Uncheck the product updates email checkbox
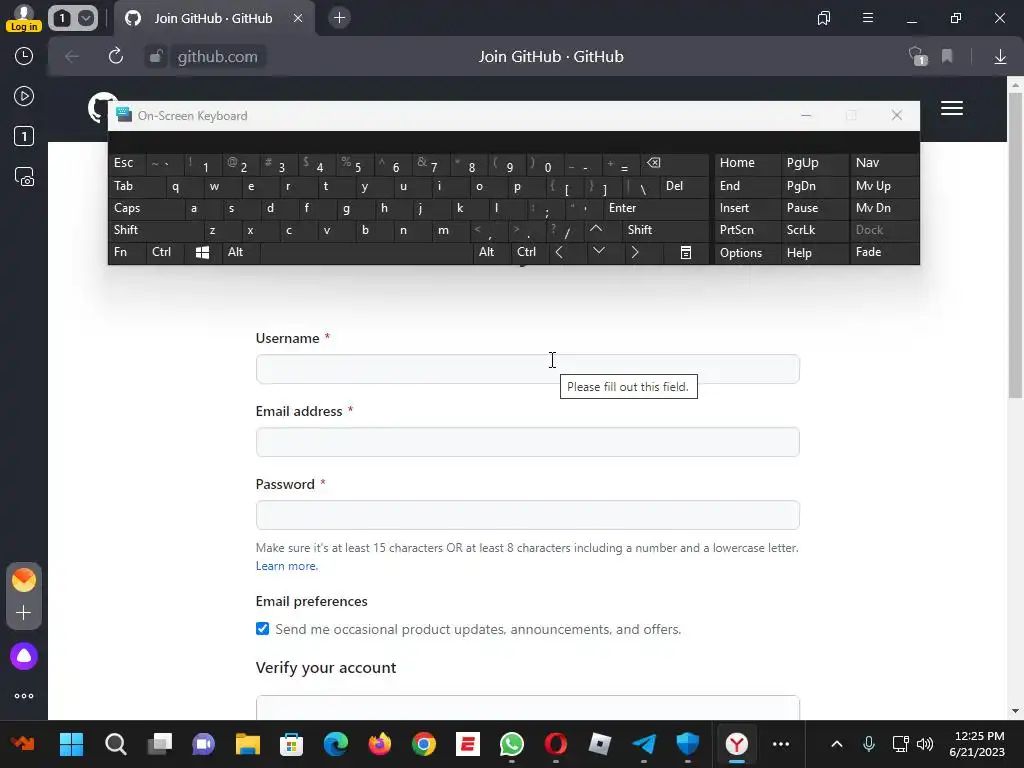The height and width of the screenshot is (768, 1024). coord(263,629)
